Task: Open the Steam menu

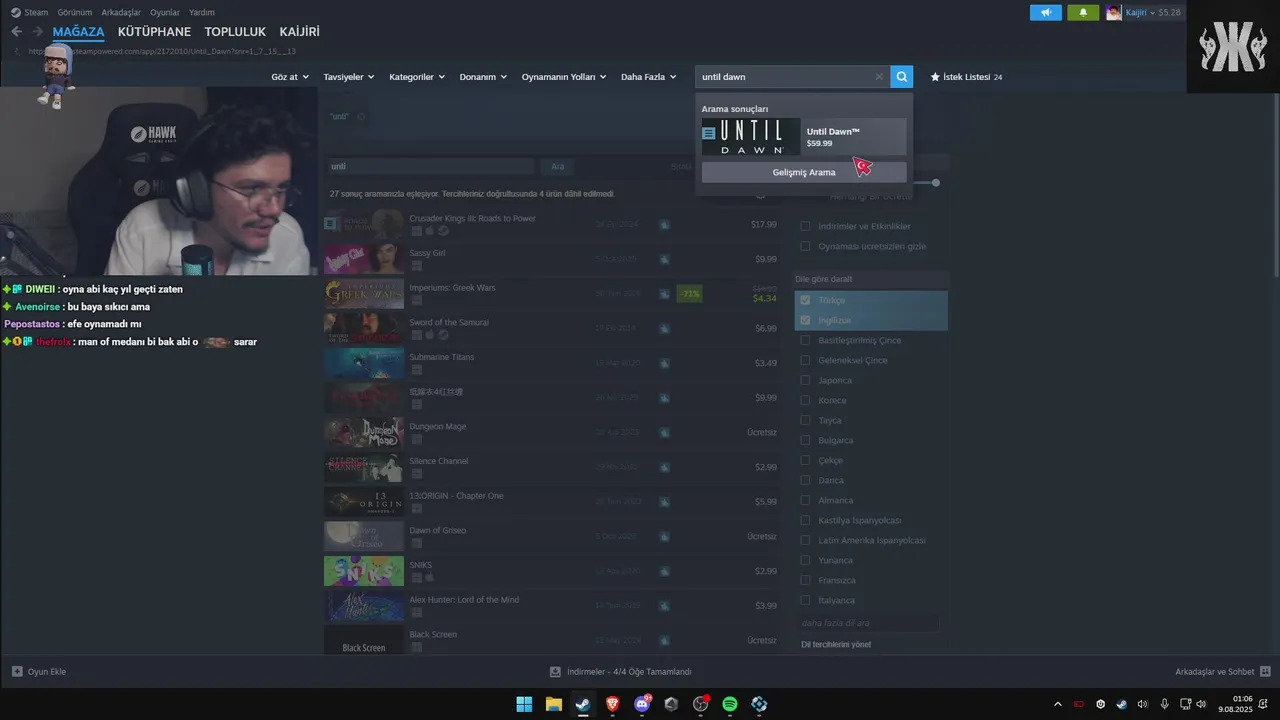Action: pos(36,13)
